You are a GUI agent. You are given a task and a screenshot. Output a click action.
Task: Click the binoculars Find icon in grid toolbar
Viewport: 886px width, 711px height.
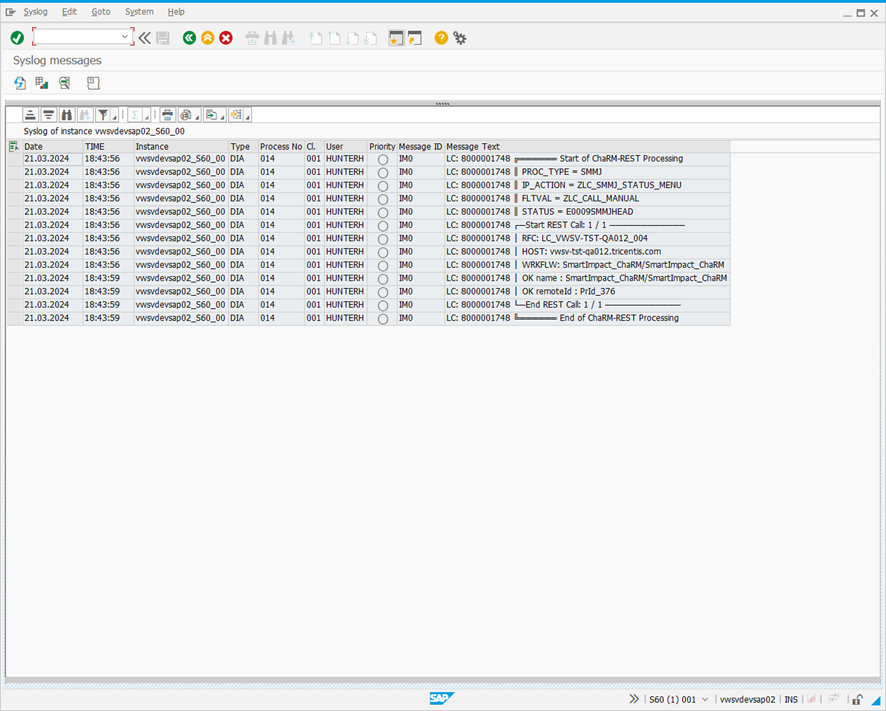click(67, 115)
